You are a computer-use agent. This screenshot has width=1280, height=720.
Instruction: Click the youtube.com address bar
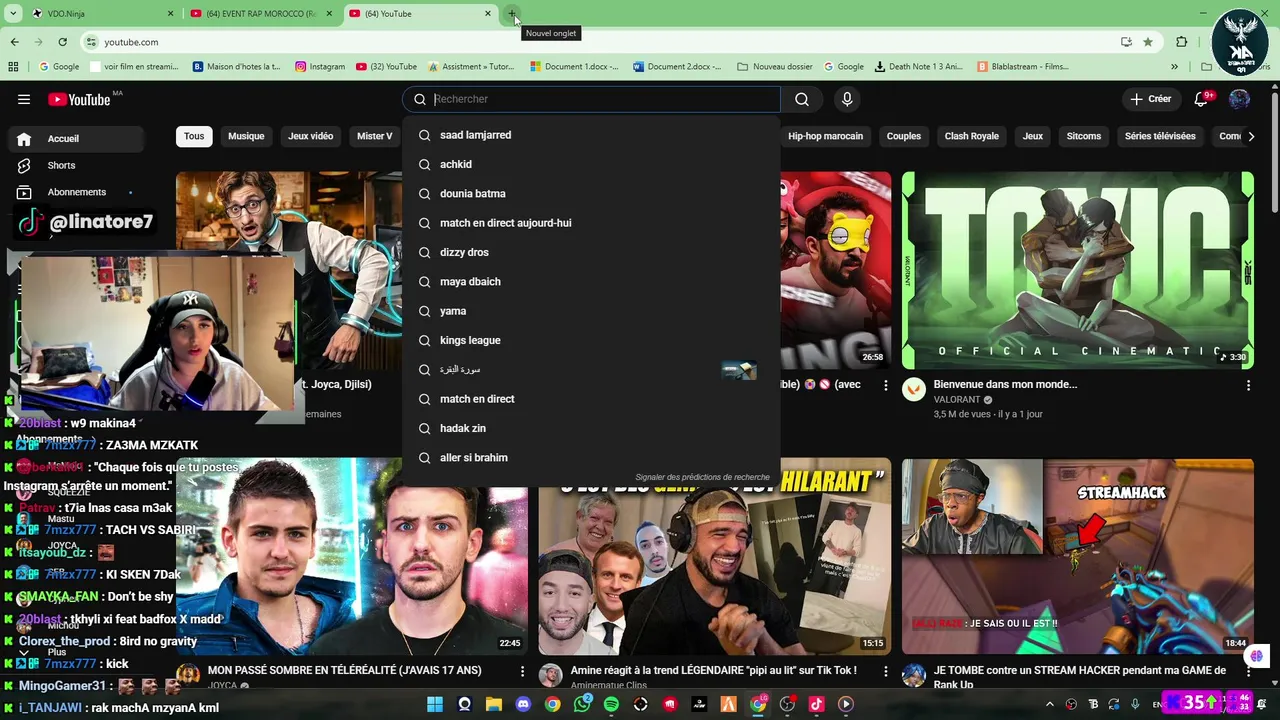click(x=600, y=42)
